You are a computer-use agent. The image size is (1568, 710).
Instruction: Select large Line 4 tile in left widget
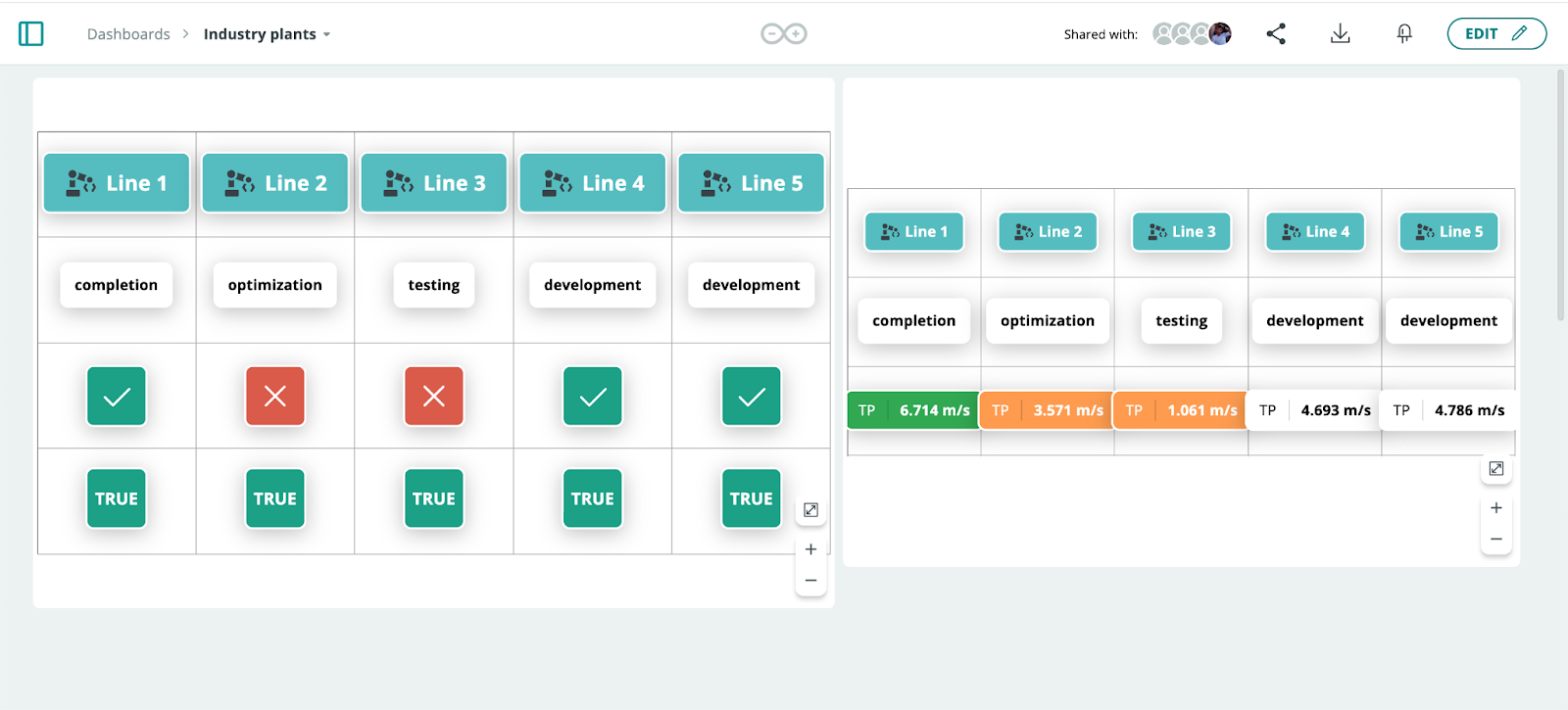[x=593, y=183]
